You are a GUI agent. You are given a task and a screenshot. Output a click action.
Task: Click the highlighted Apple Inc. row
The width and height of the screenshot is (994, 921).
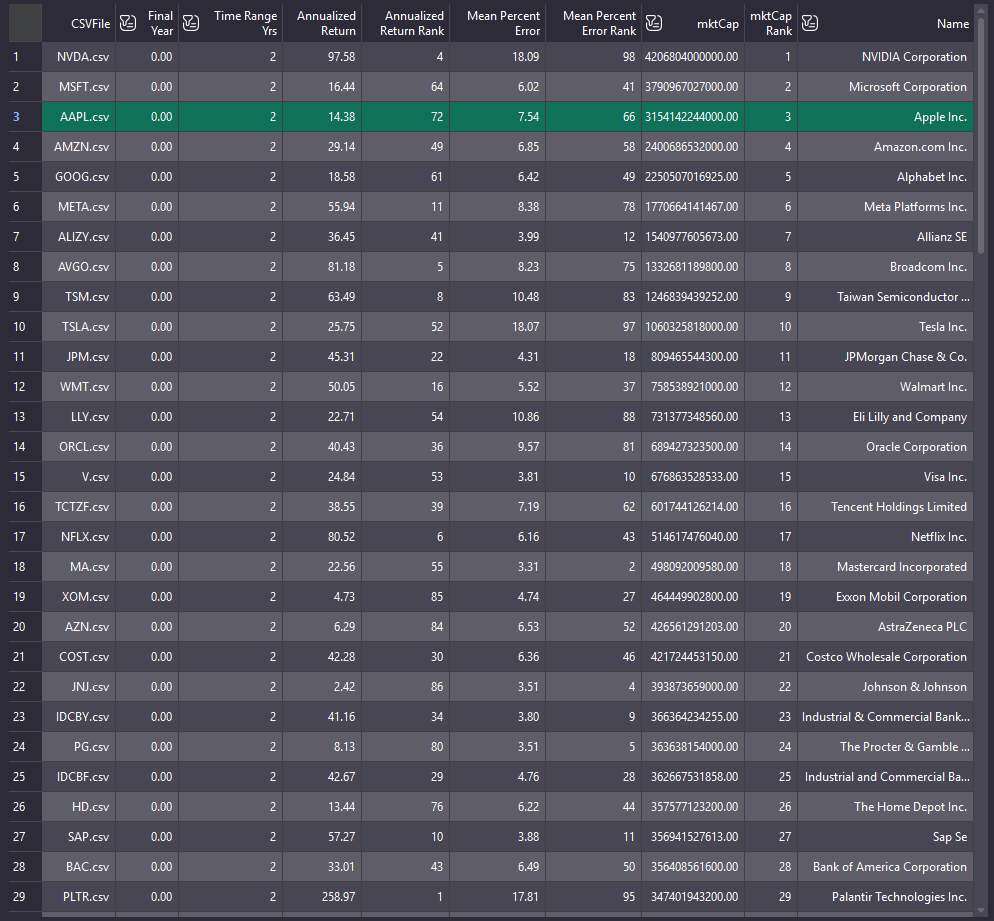coord(500,117)
